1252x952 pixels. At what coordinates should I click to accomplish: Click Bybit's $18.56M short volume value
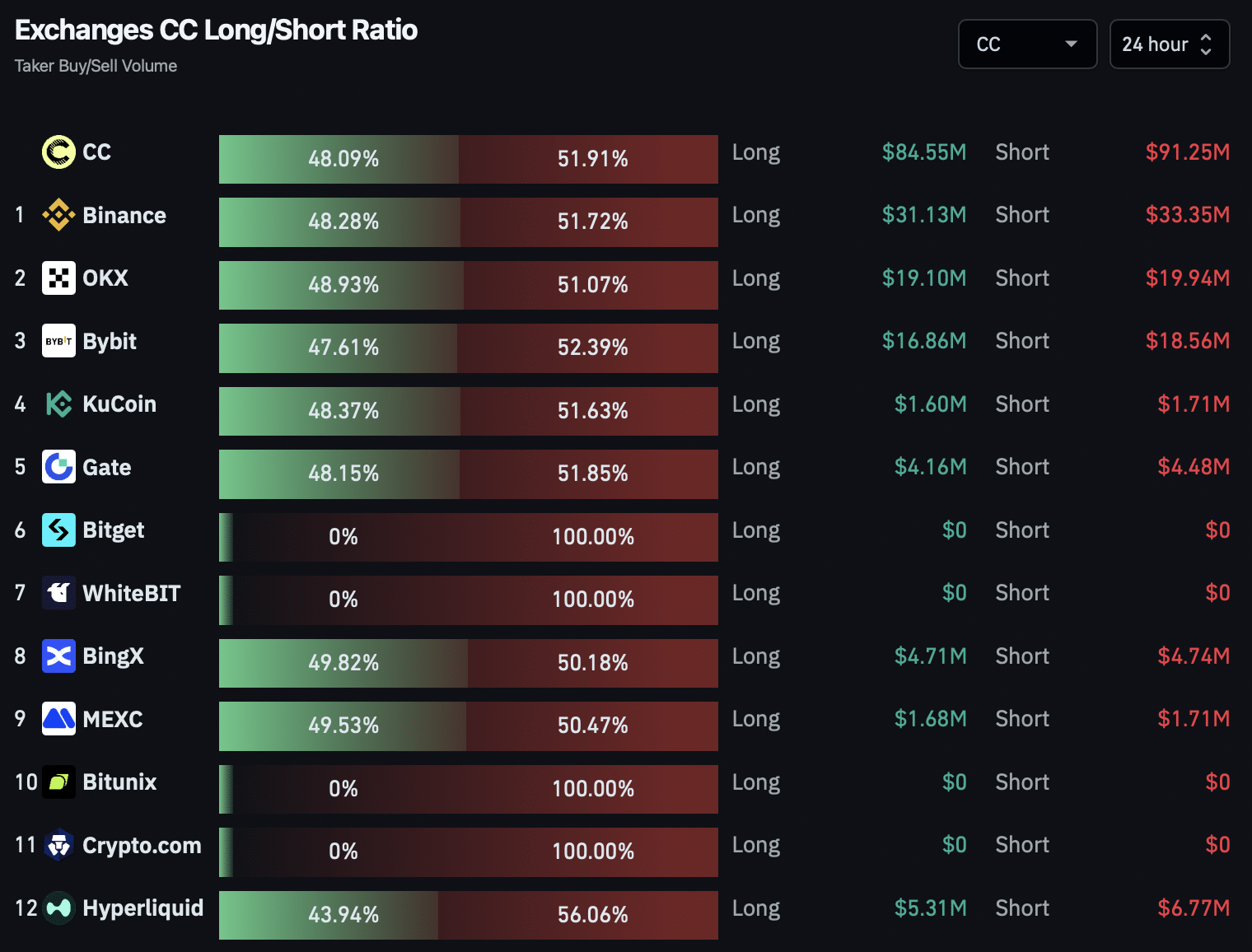click(x=1187, y=341)
